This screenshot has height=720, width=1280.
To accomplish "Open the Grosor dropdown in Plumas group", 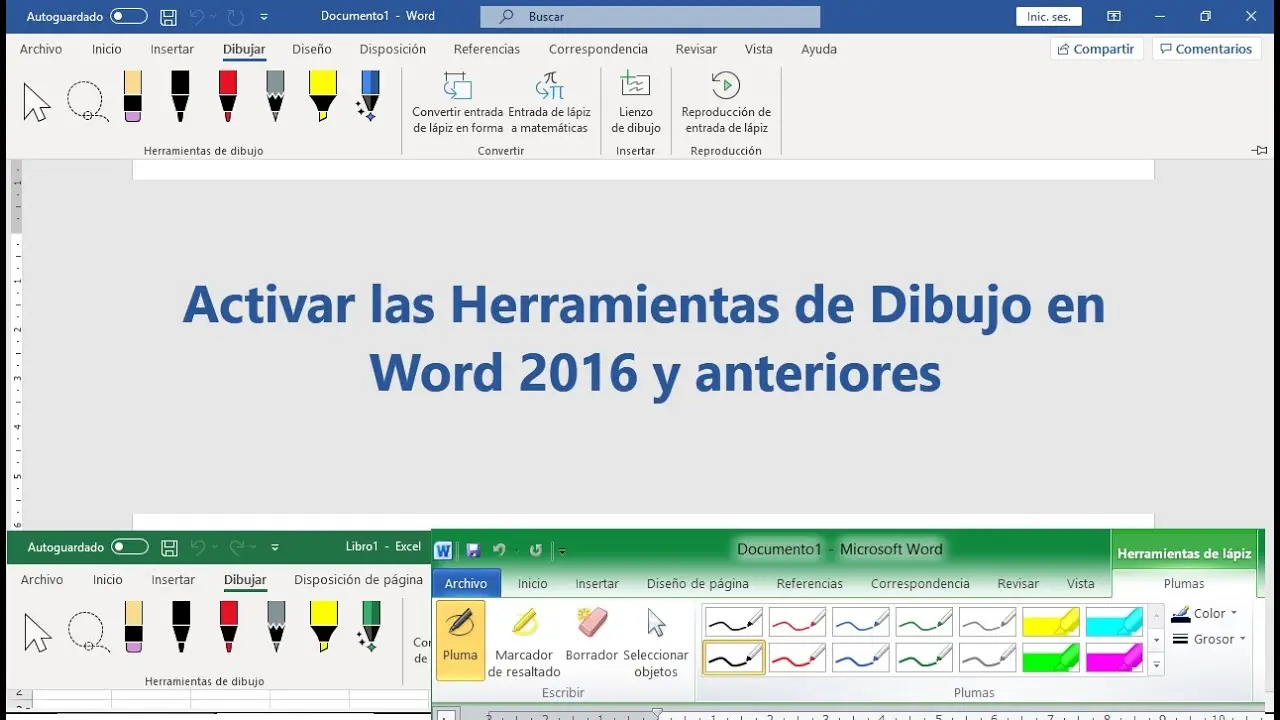I will click(x=1209, y=639).
